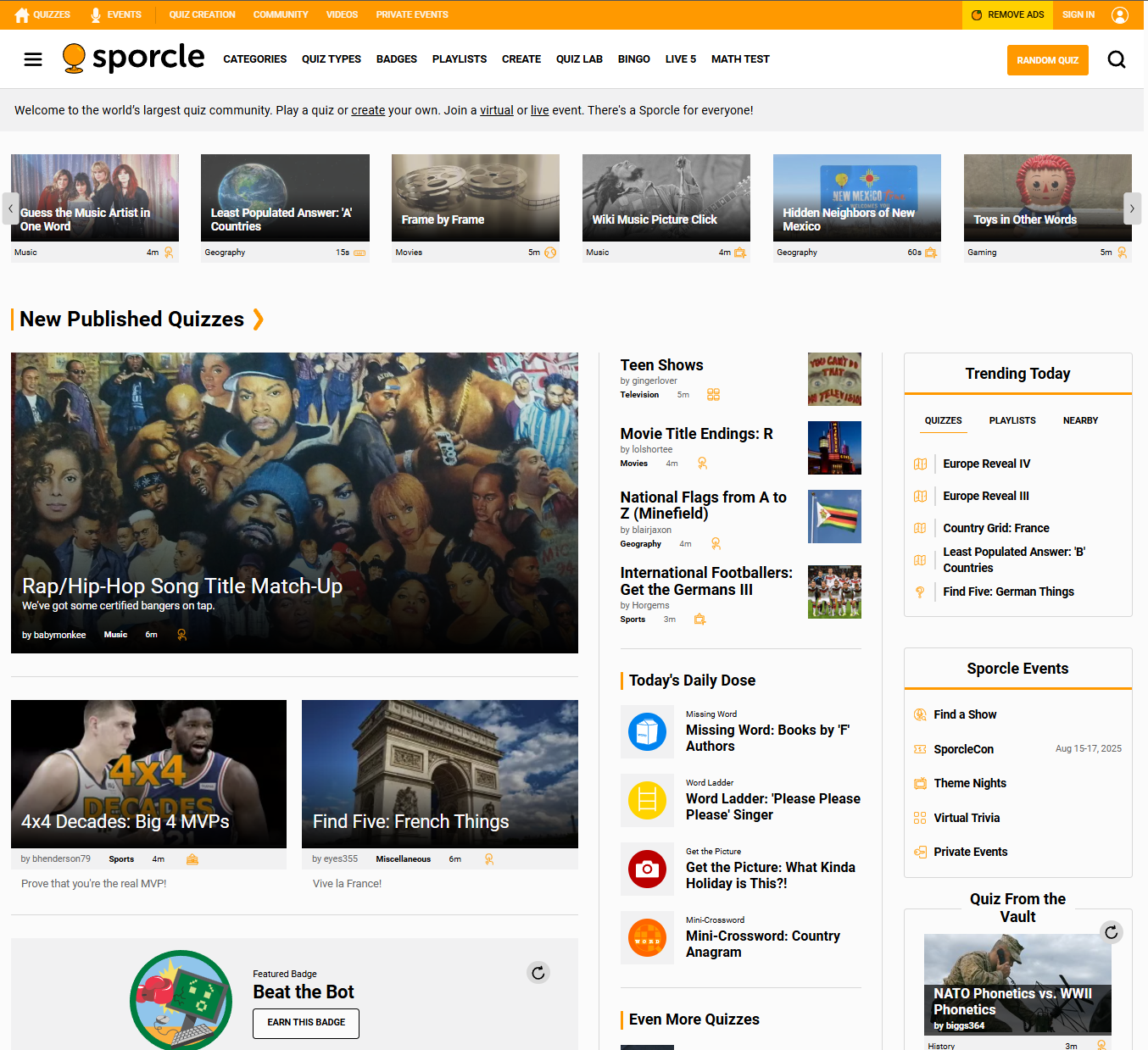Follow the 'live' link in welcome text
This screenshot has width=1148, height=1050.
tap(539, 110)
